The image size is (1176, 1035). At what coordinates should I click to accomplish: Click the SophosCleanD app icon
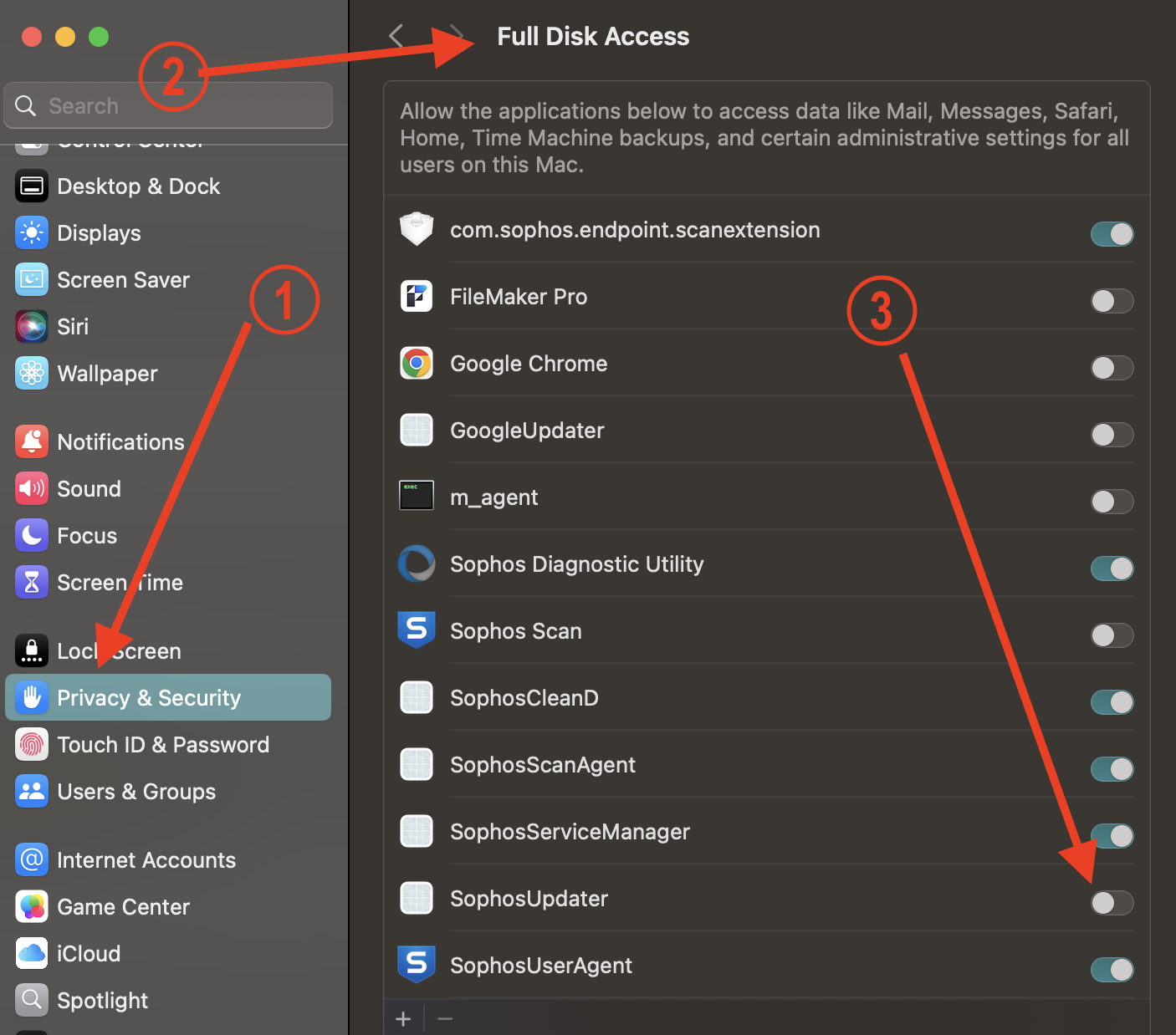417,698
